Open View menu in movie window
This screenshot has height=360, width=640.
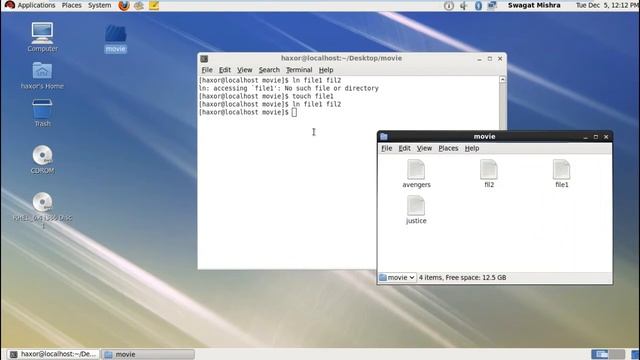[x=424, y=148]
